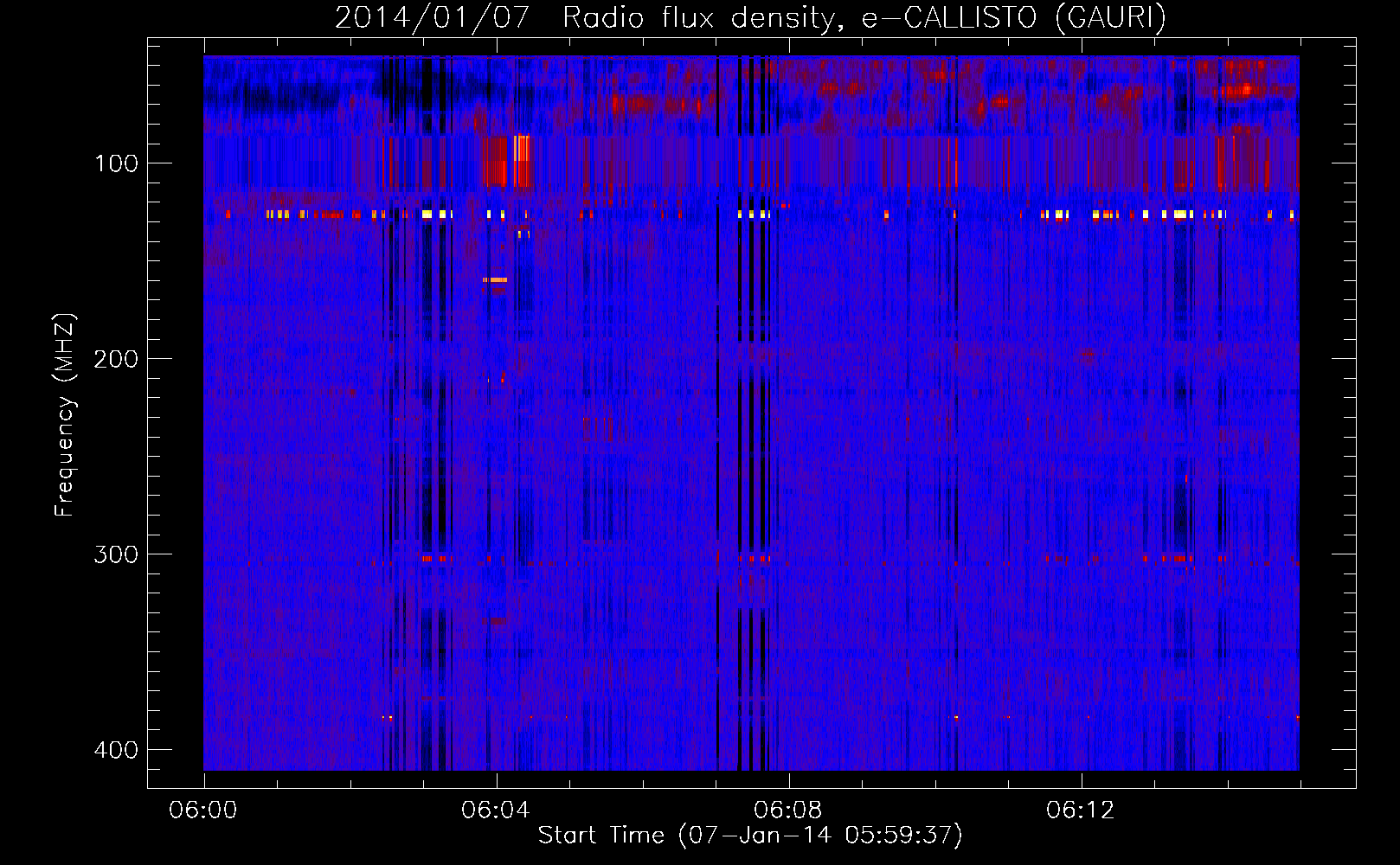Click the '06:12' time tick label
The width and height of the screenshot is (1400, 865).
pos(1081,811)
